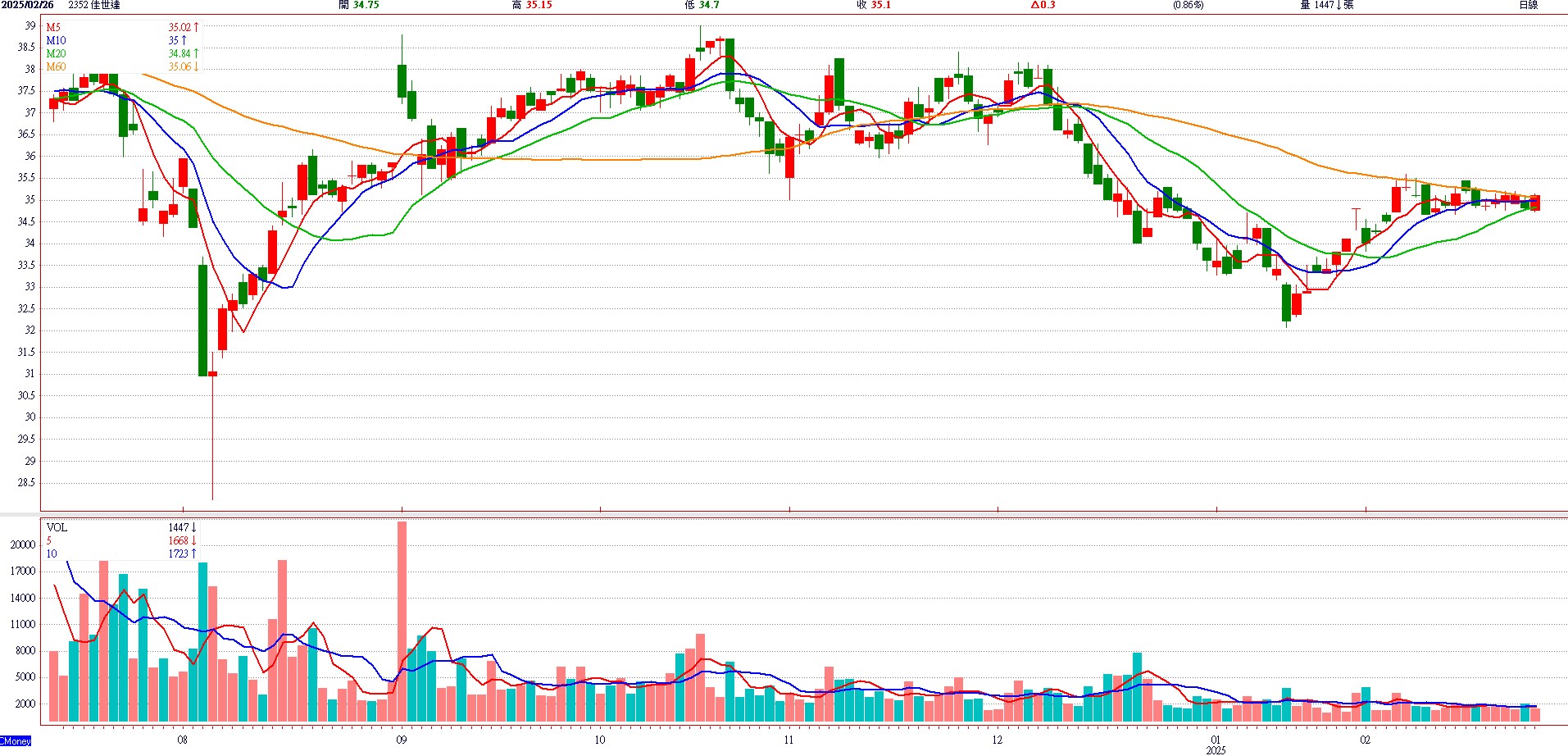The image size is (1568, 756).
Task: Select the M60 moving average legend entry
Action: (56, 66)
